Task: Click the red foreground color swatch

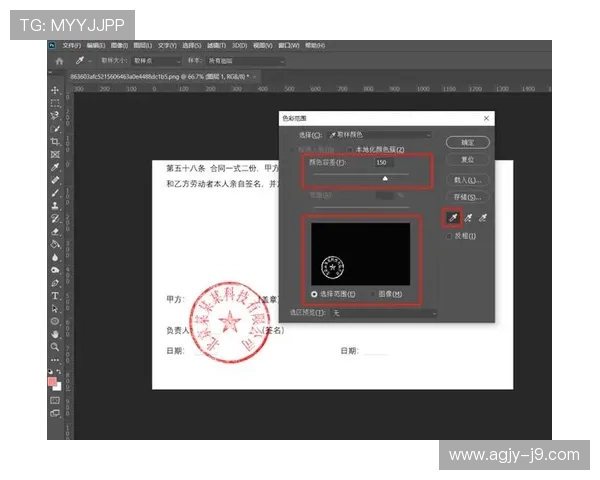Action: (52, 382)
